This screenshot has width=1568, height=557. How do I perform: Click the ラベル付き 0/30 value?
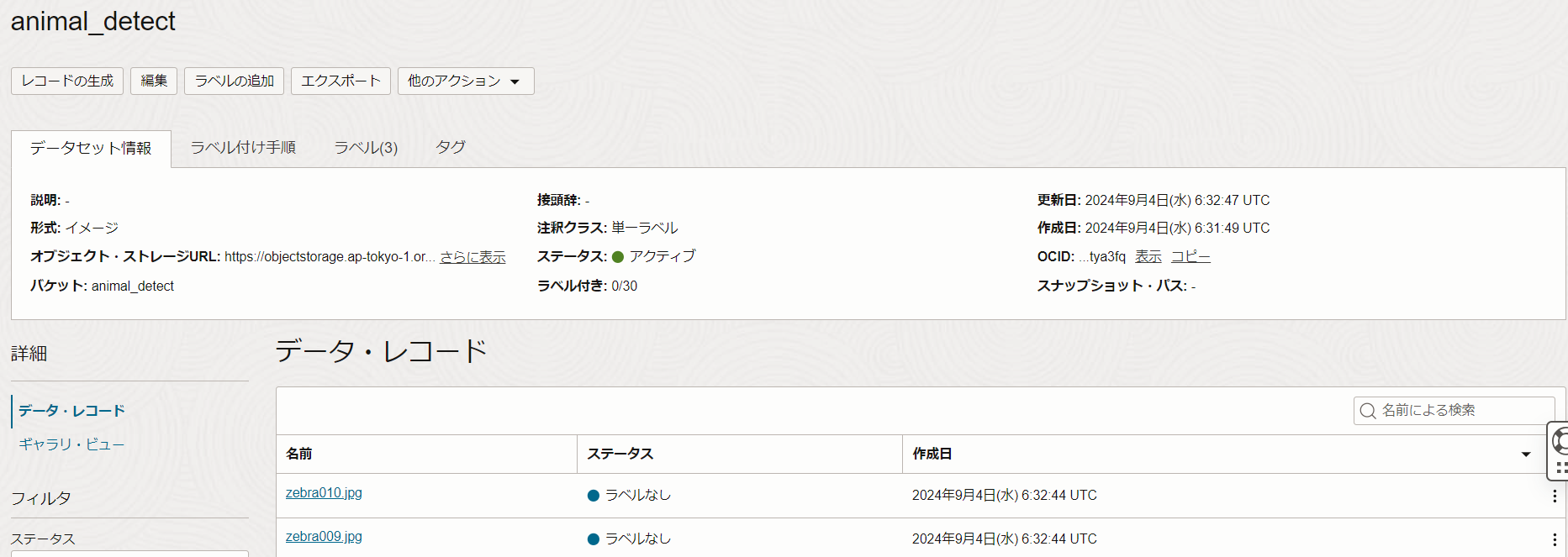pos(624,286)
